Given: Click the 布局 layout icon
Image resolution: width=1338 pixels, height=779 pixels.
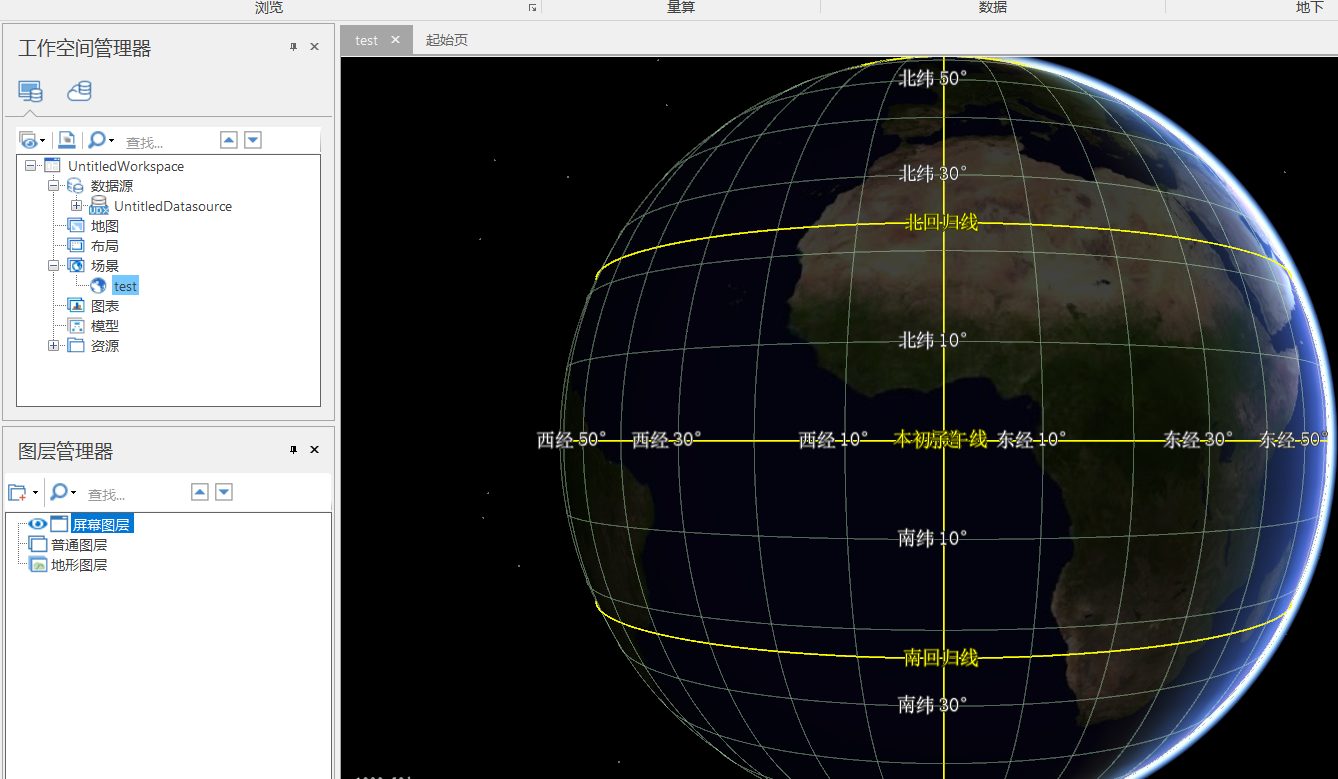Looking at the screenshot, I should (x=76, y=246).
